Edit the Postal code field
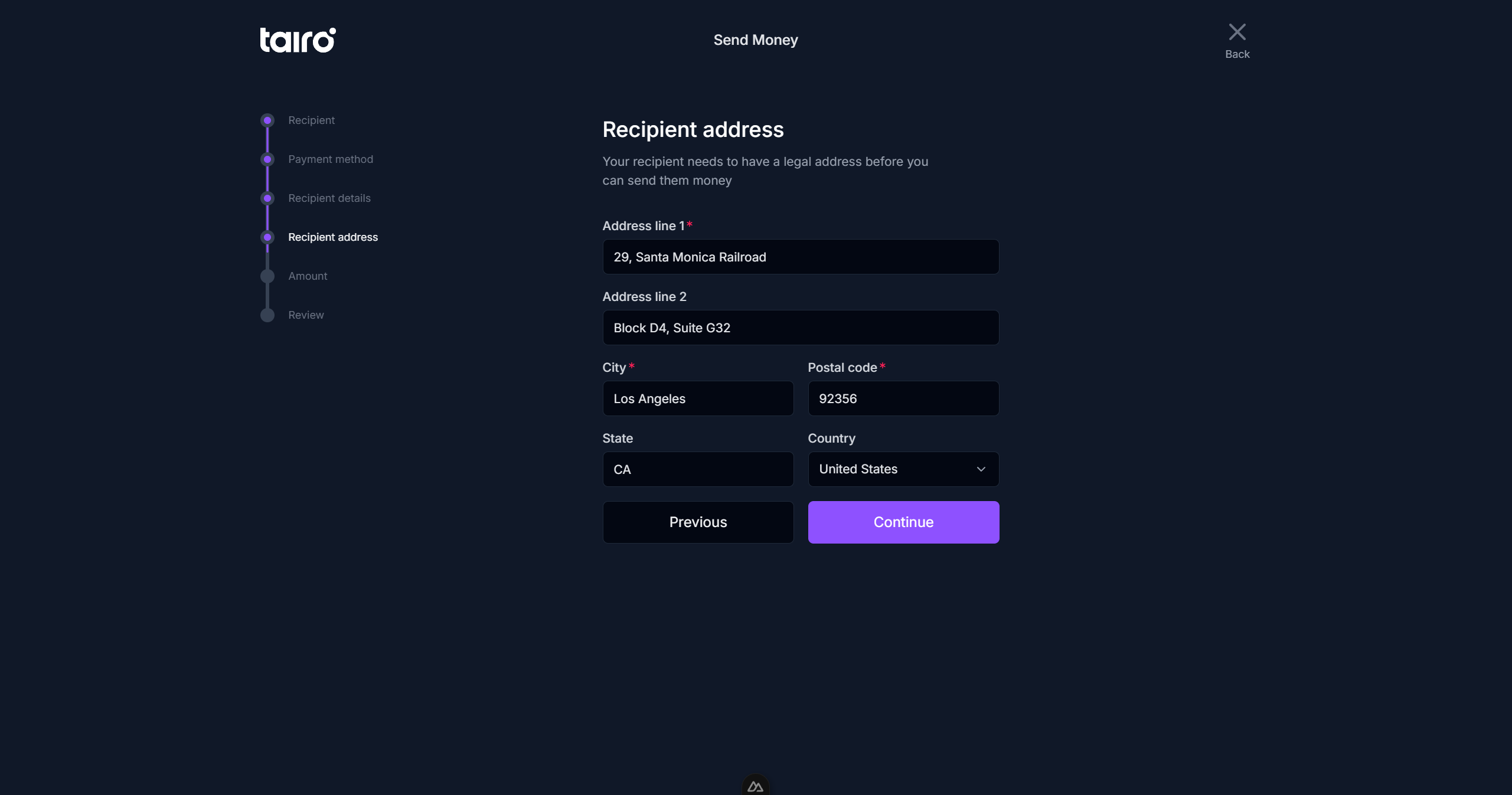The height and width of the screenshot is (795, 1512). coord(903,398)
